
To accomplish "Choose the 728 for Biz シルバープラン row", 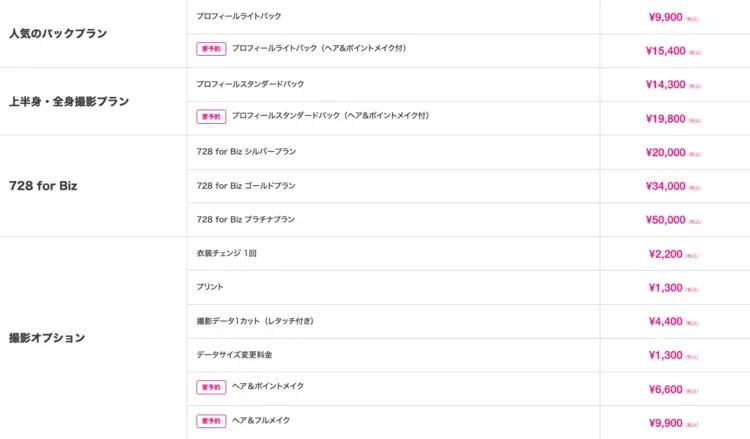I will click(246, 151).
